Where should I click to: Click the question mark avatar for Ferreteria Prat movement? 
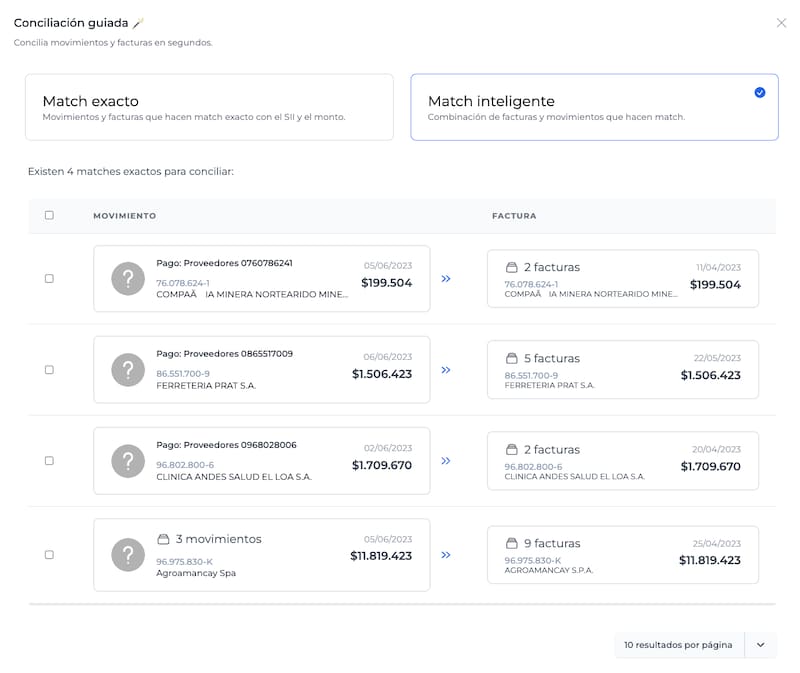pyautogui.click(x=128, y=369)
